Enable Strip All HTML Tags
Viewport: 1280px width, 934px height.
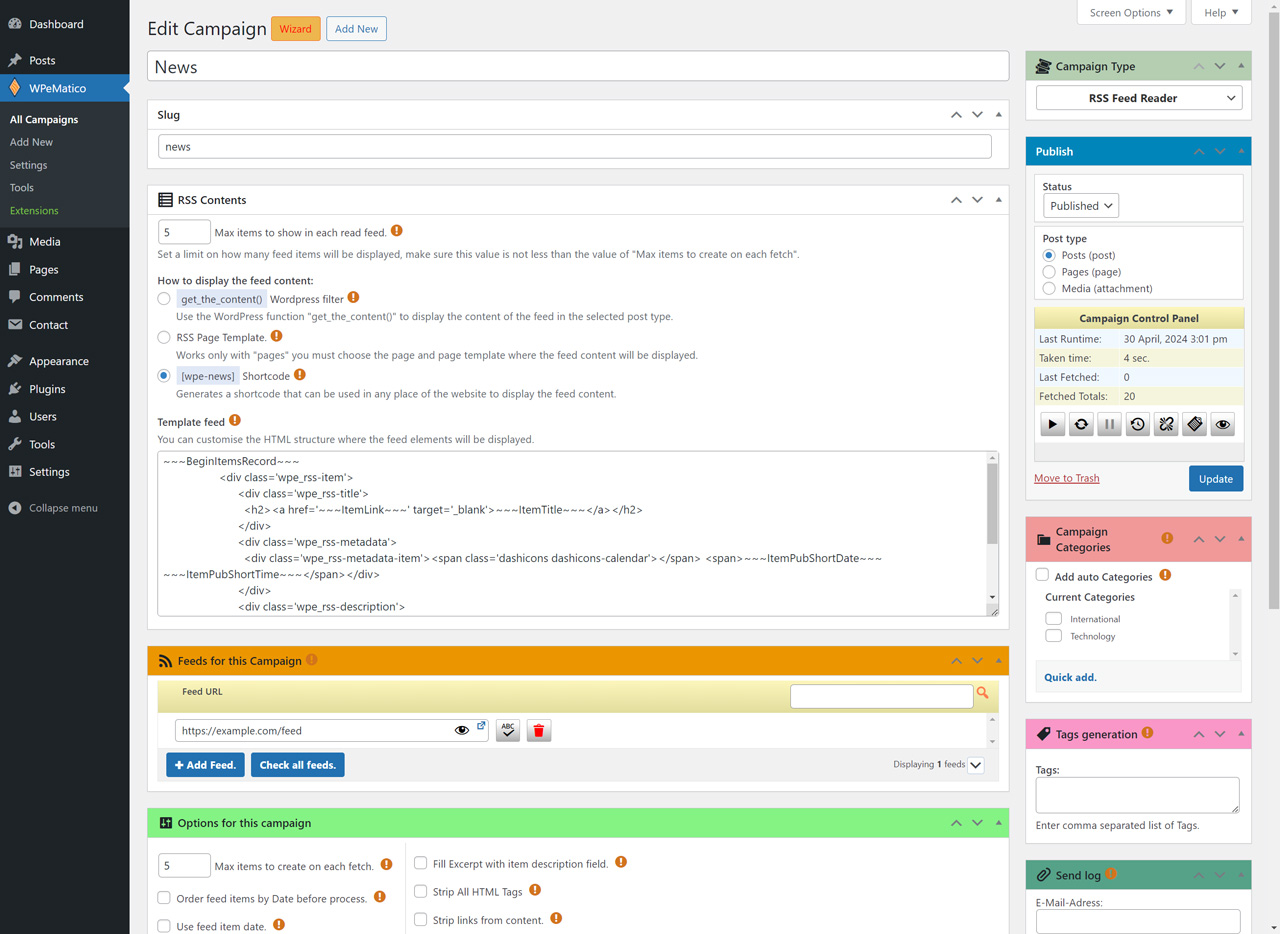pyautogui.click(x=421, y=891)
